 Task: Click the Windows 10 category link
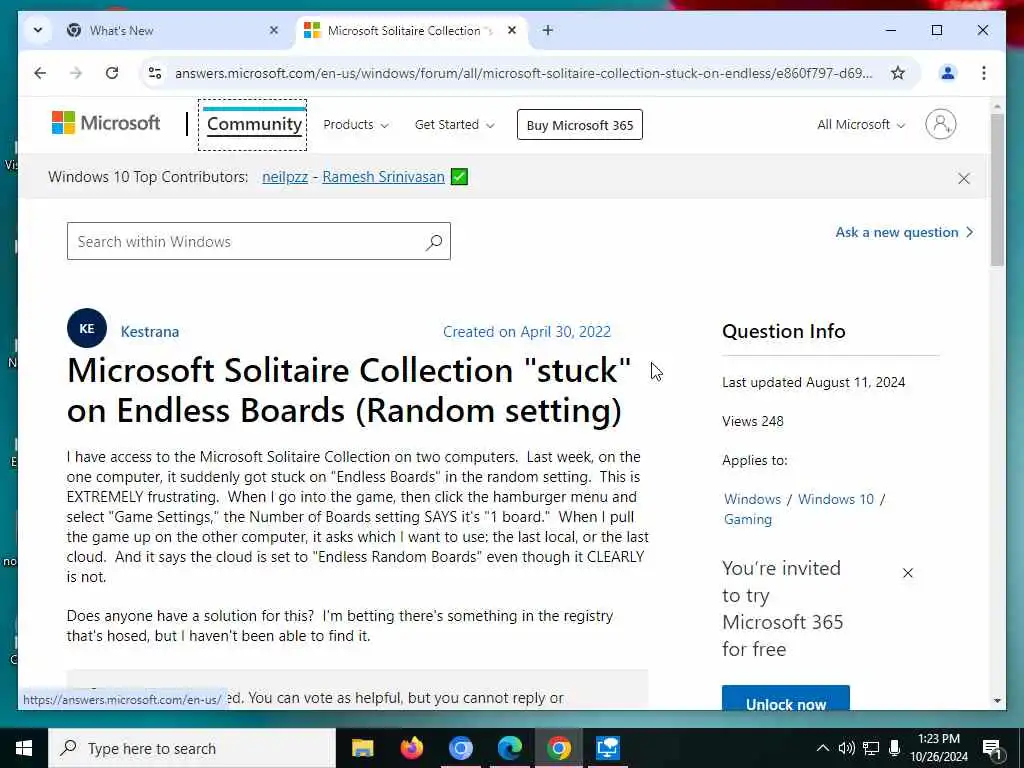tap(836, 500)
